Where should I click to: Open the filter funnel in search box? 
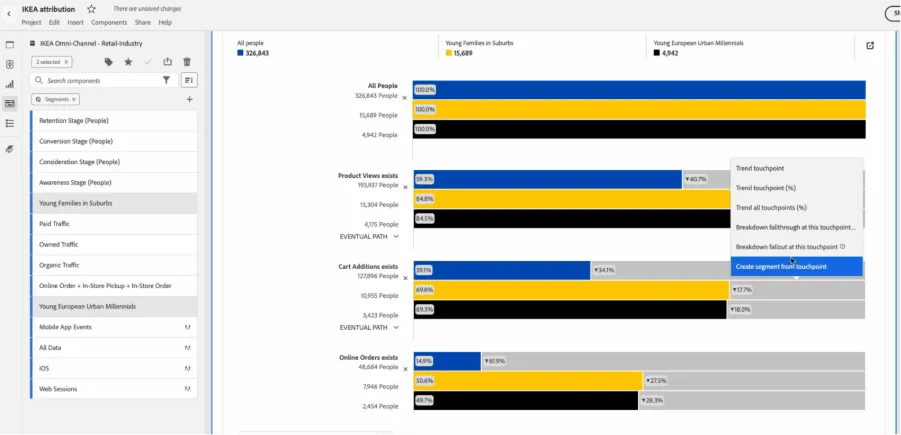[x=166, y=80]
